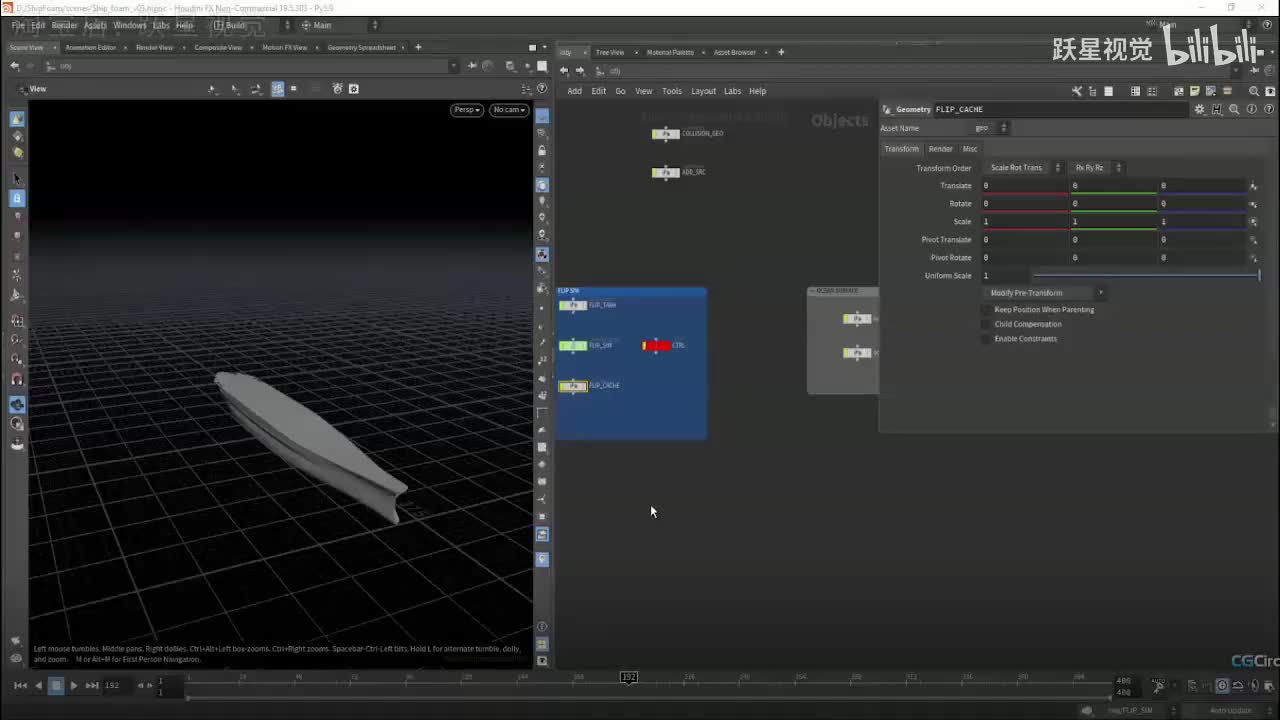Viewport: 1280px width, 720px height.
Task: Open the Persp viewport dropdown
Action: [467, 110]
